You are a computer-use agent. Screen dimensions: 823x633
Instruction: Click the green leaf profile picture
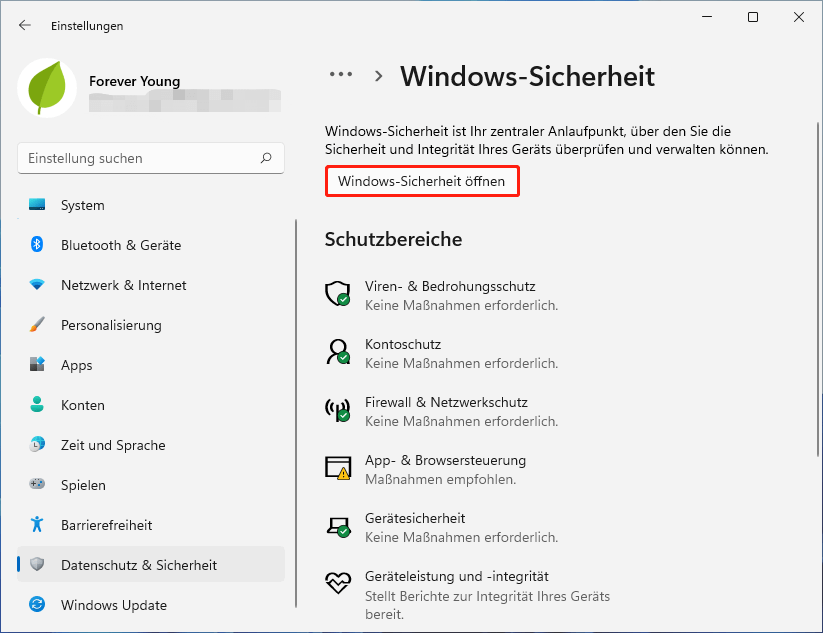coord(47,88)
